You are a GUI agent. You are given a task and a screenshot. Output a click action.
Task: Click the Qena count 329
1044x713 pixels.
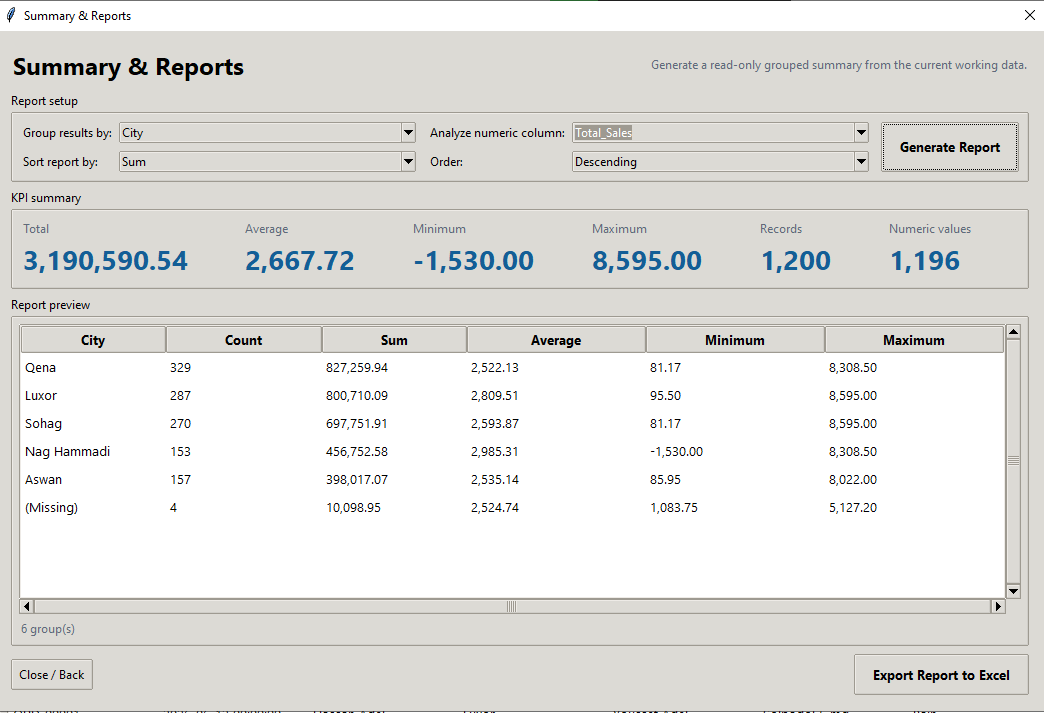pos(180,367)
